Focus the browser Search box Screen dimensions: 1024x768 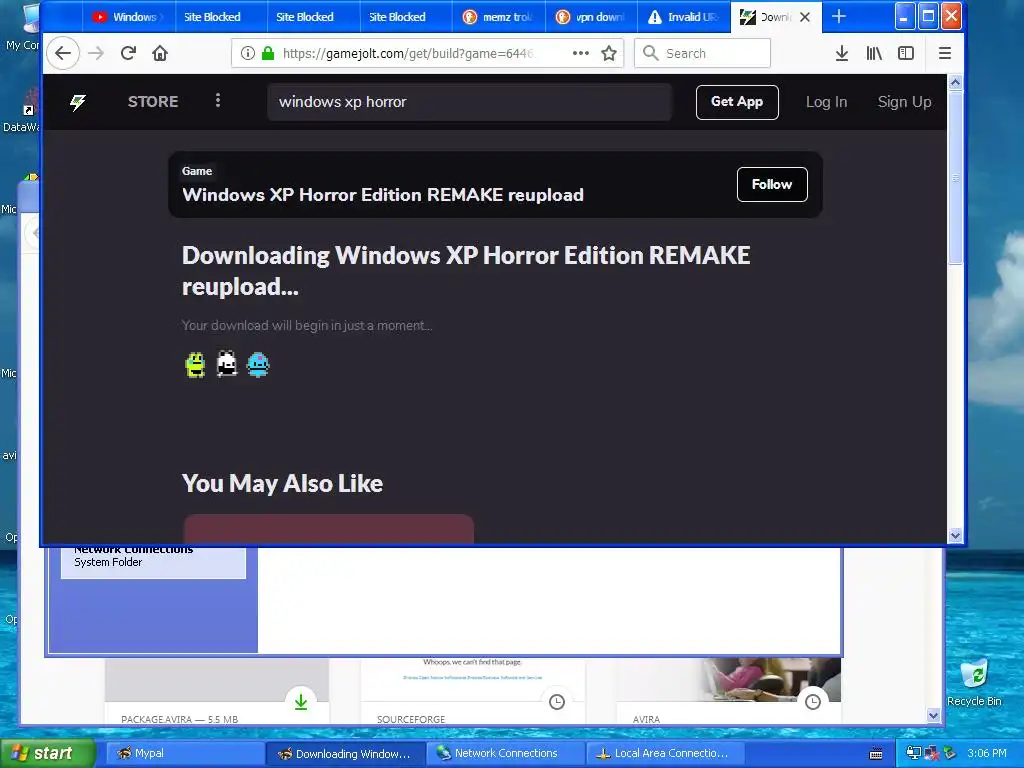[702, 54]
